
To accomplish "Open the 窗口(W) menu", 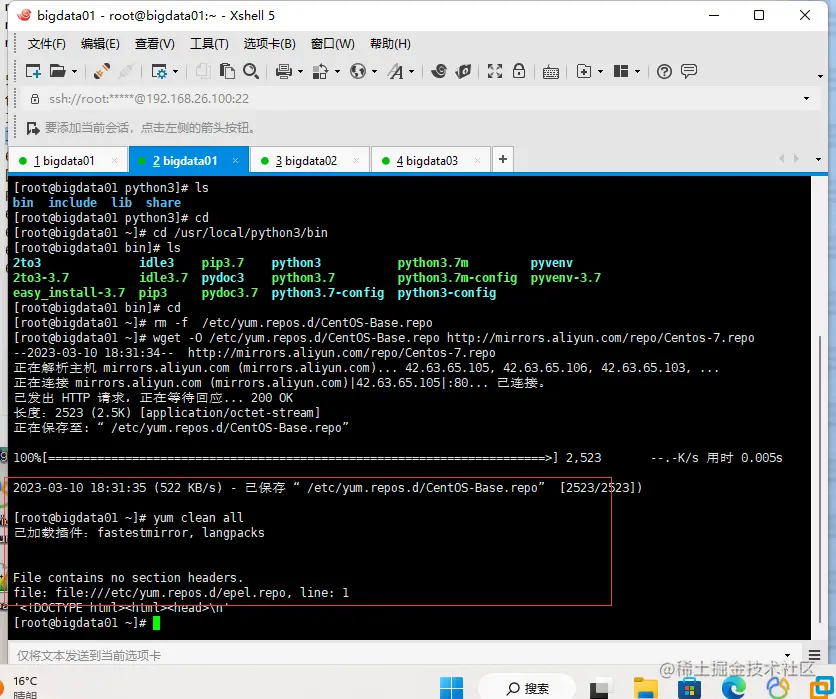I will click(333, 44).
